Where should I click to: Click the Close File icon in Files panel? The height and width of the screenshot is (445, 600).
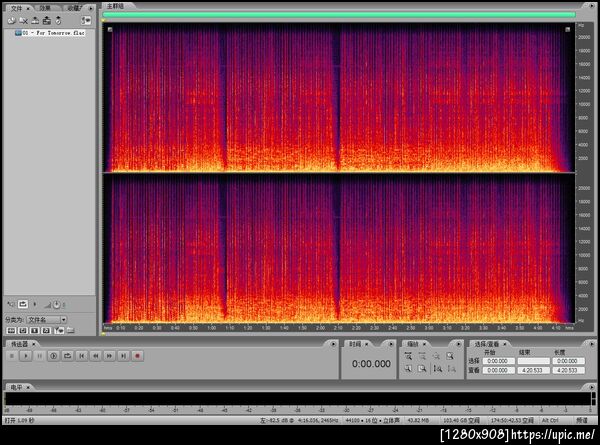23,21
